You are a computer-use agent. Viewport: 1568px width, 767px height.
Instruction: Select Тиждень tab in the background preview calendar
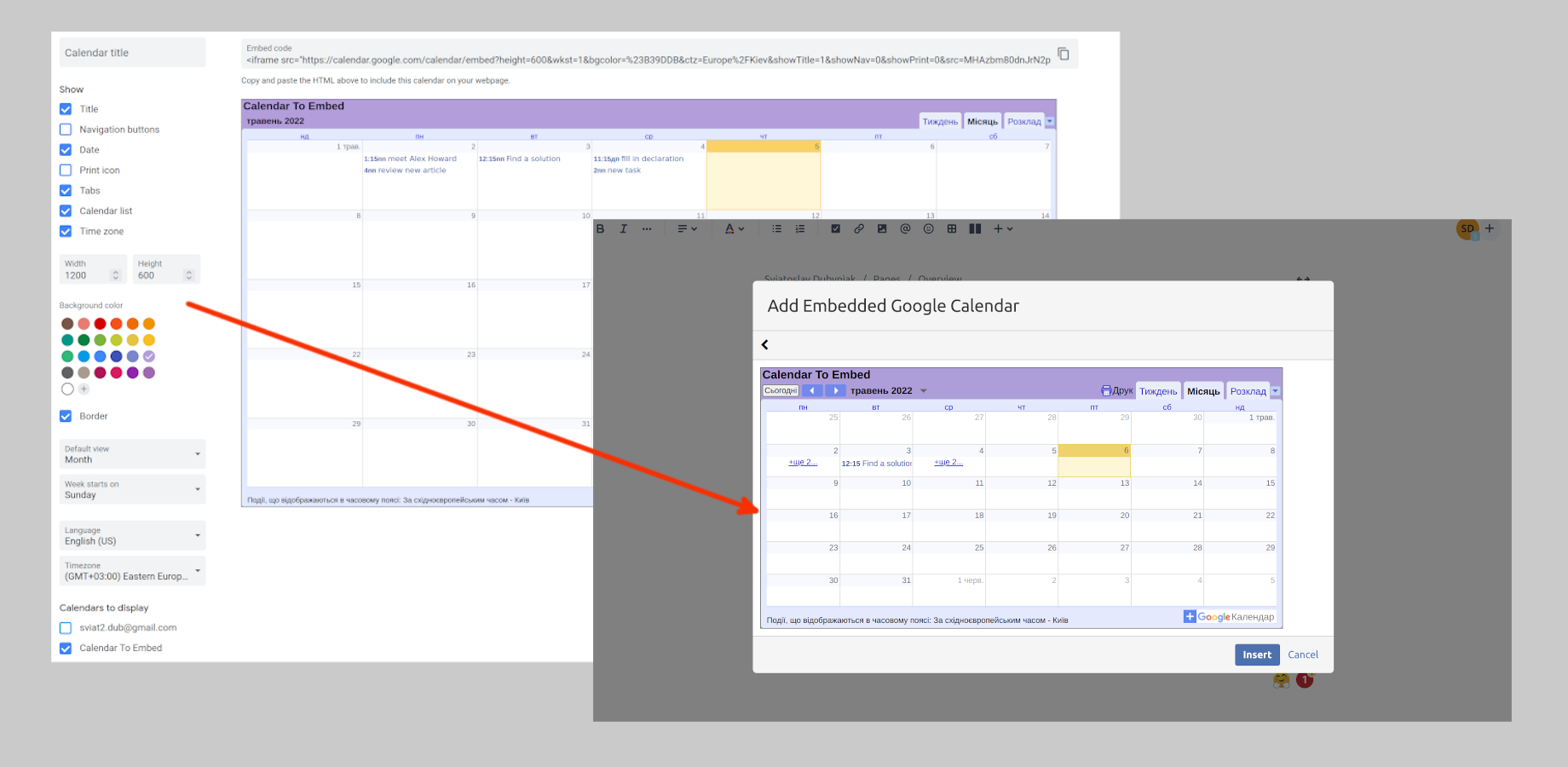coord(940,122)
